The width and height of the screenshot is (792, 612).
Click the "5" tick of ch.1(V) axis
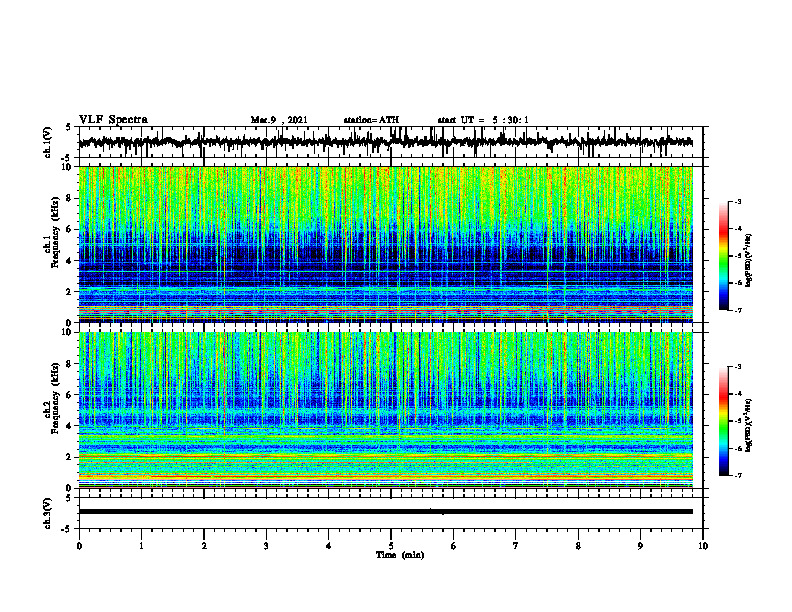pyautogui.click(x=69, y=127)
